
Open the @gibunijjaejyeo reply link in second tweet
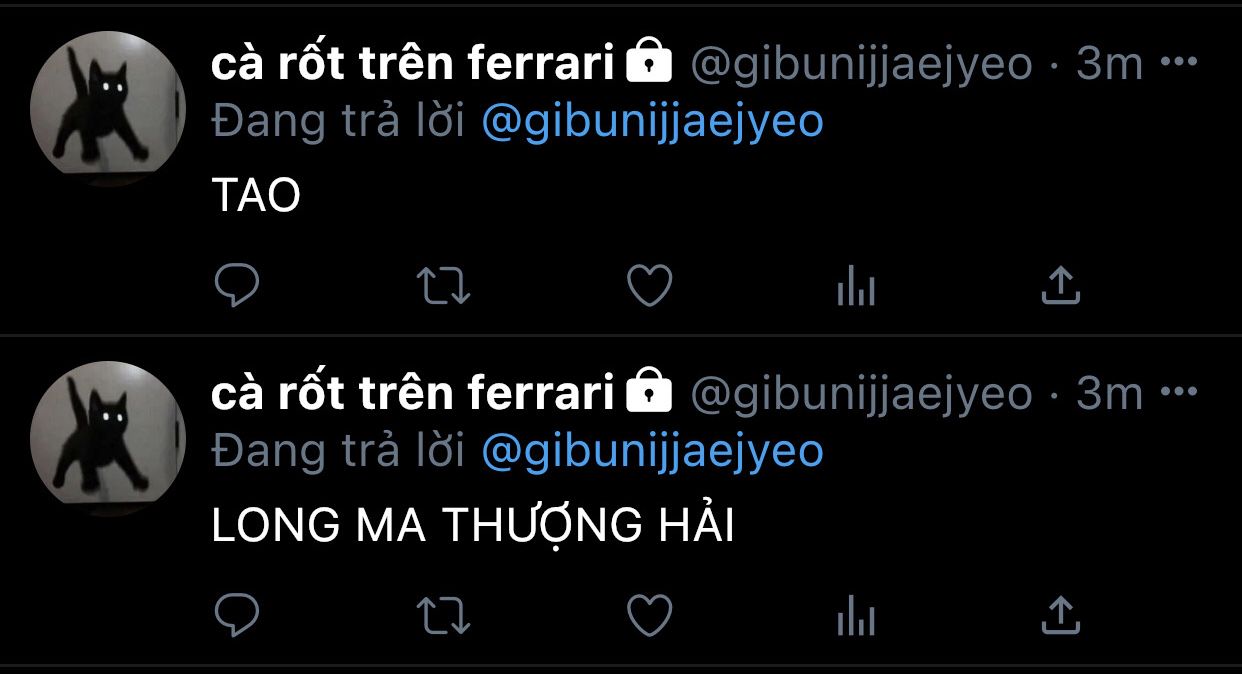point(652,452)
